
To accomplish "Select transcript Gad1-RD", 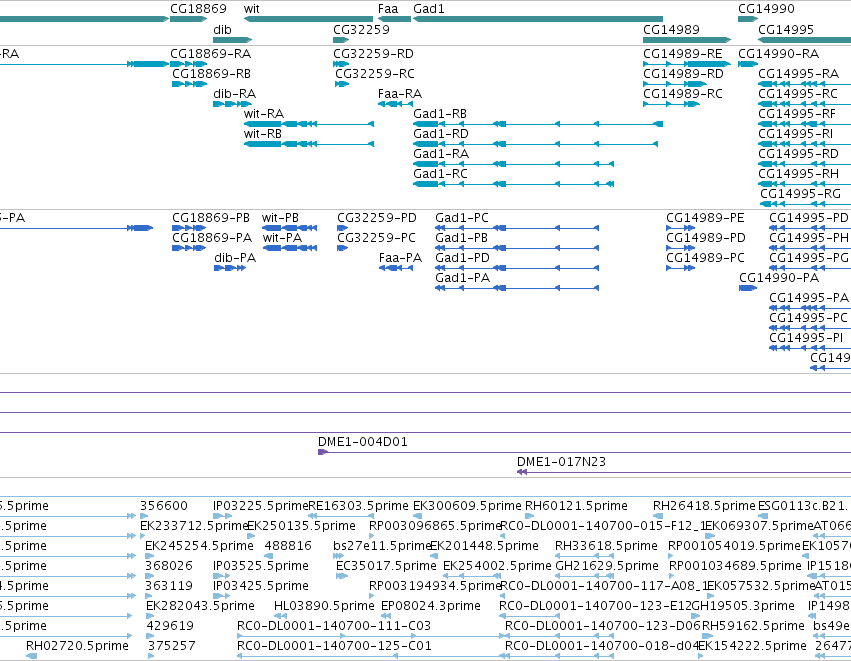I will click(536, 144).
